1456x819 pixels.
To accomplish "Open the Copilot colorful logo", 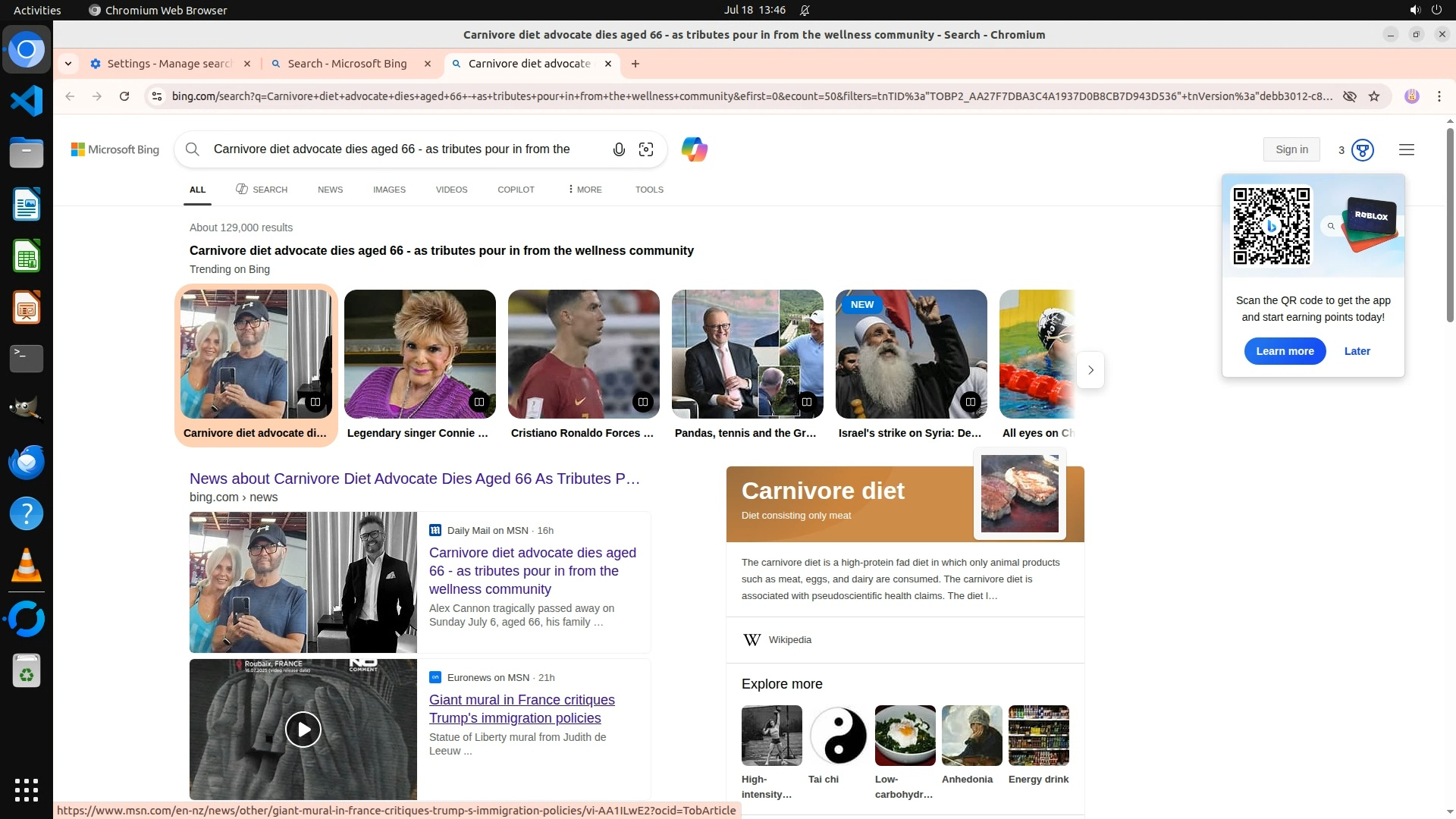I will pyautogui.click(x=694, y=149).
